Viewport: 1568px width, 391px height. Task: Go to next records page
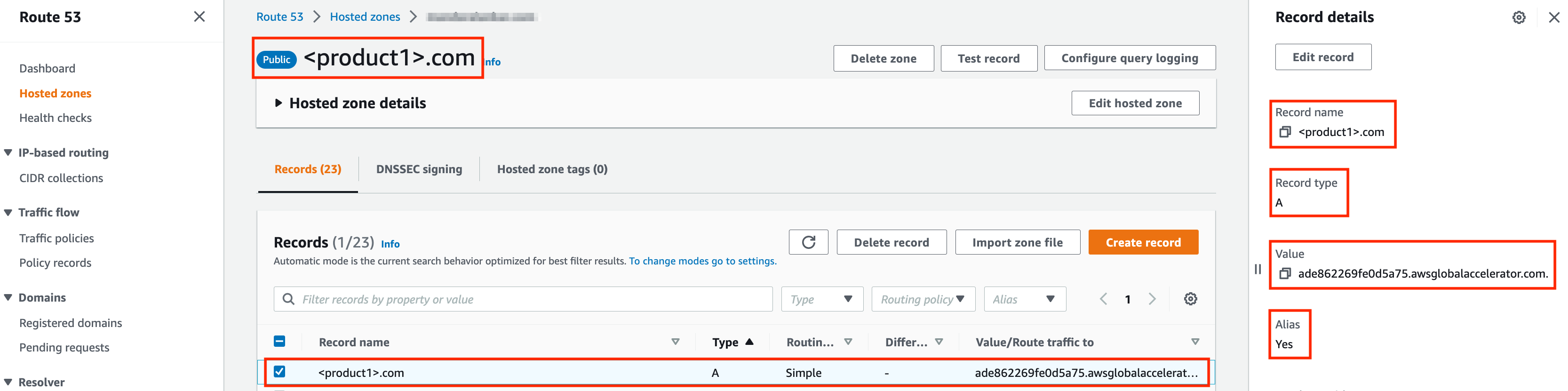(x=1152, y=299)
